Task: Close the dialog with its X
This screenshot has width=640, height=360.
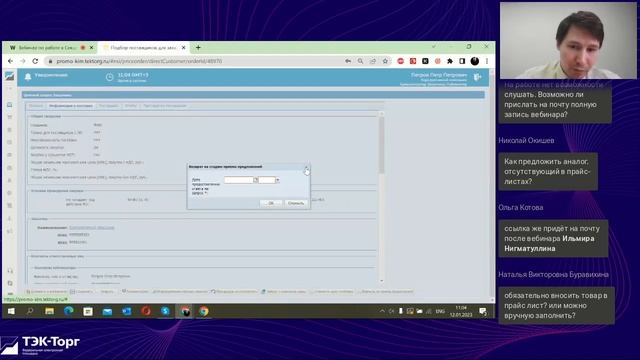Action: (306, 167)
